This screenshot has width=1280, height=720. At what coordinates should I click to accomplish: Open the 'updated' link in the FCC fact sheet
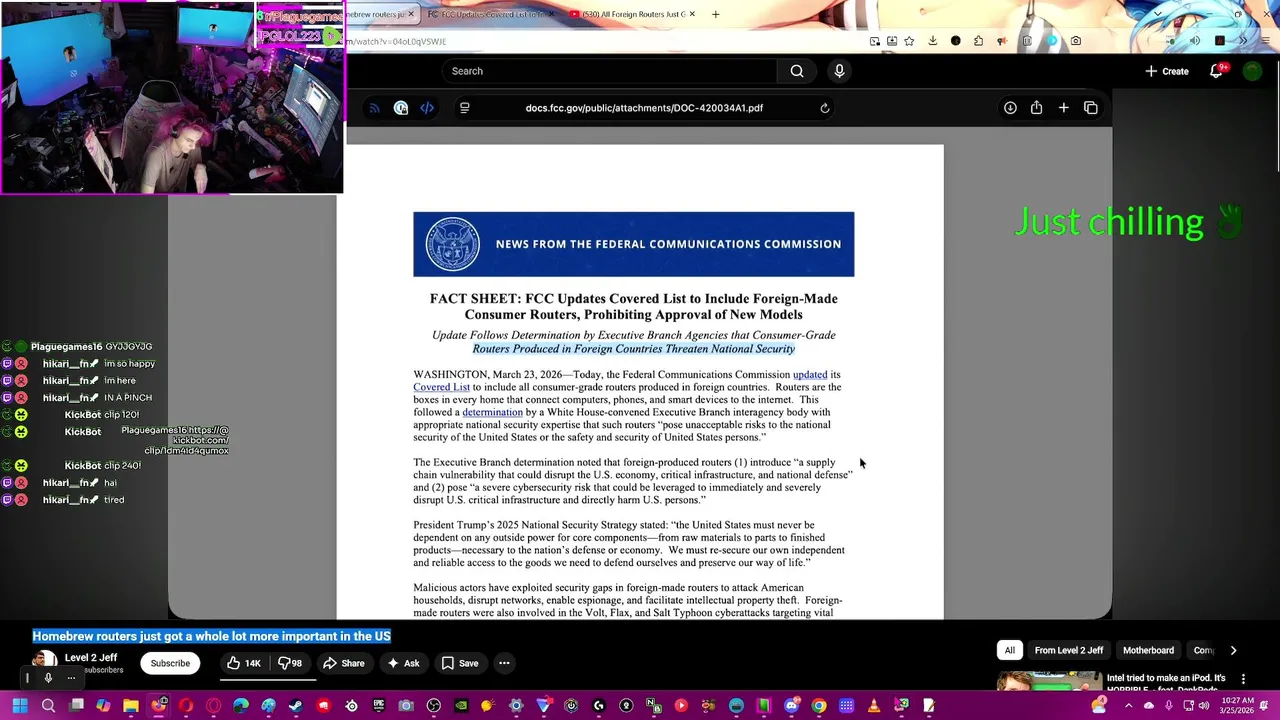pos(810,375)
